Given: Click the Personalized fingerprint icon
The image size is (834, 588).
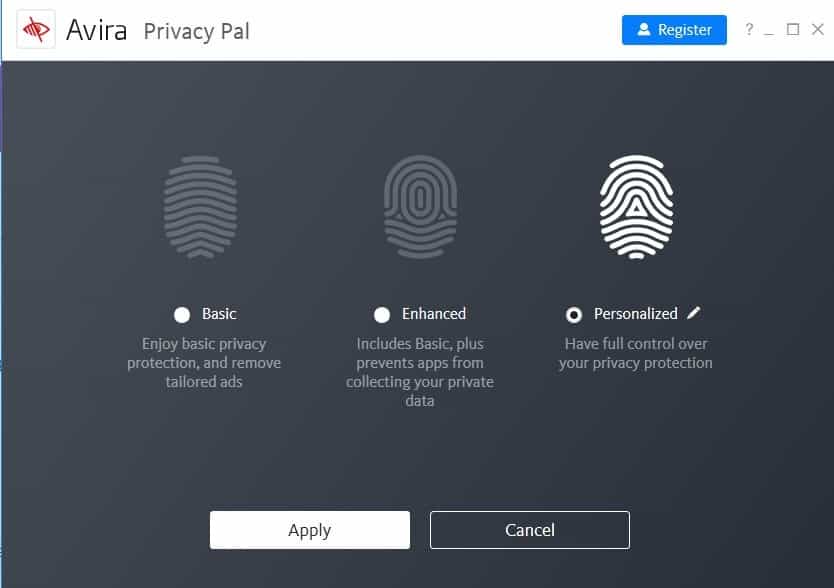Looking at the screenshot, I should [x=636, y=207].
